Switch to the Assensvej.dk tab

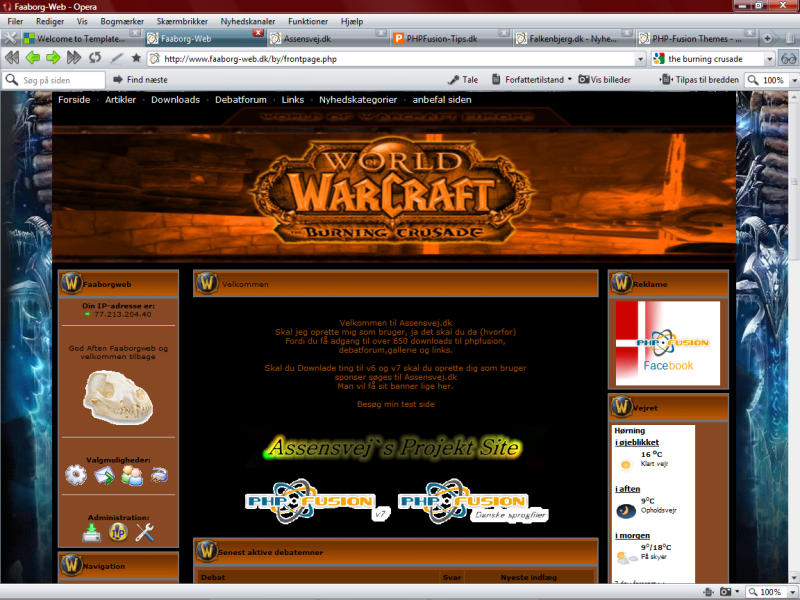pyautogui.click(x=328, y=38)
